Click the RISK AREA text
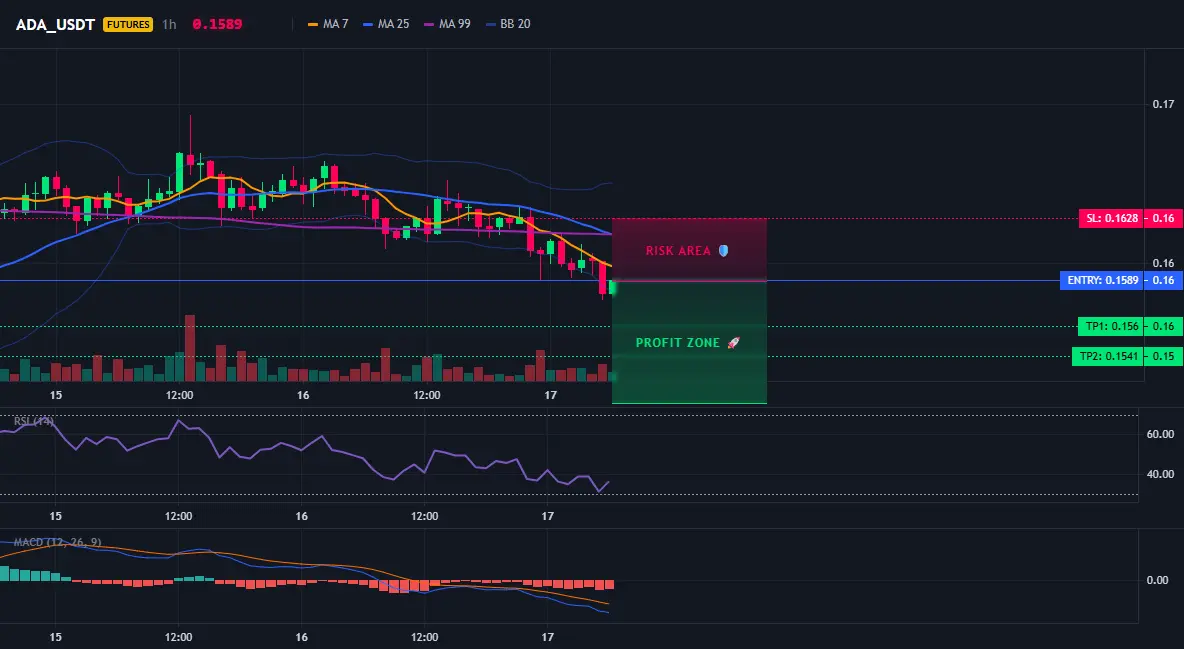This screenshot has height=649, width=1184. tap(678, 251)
